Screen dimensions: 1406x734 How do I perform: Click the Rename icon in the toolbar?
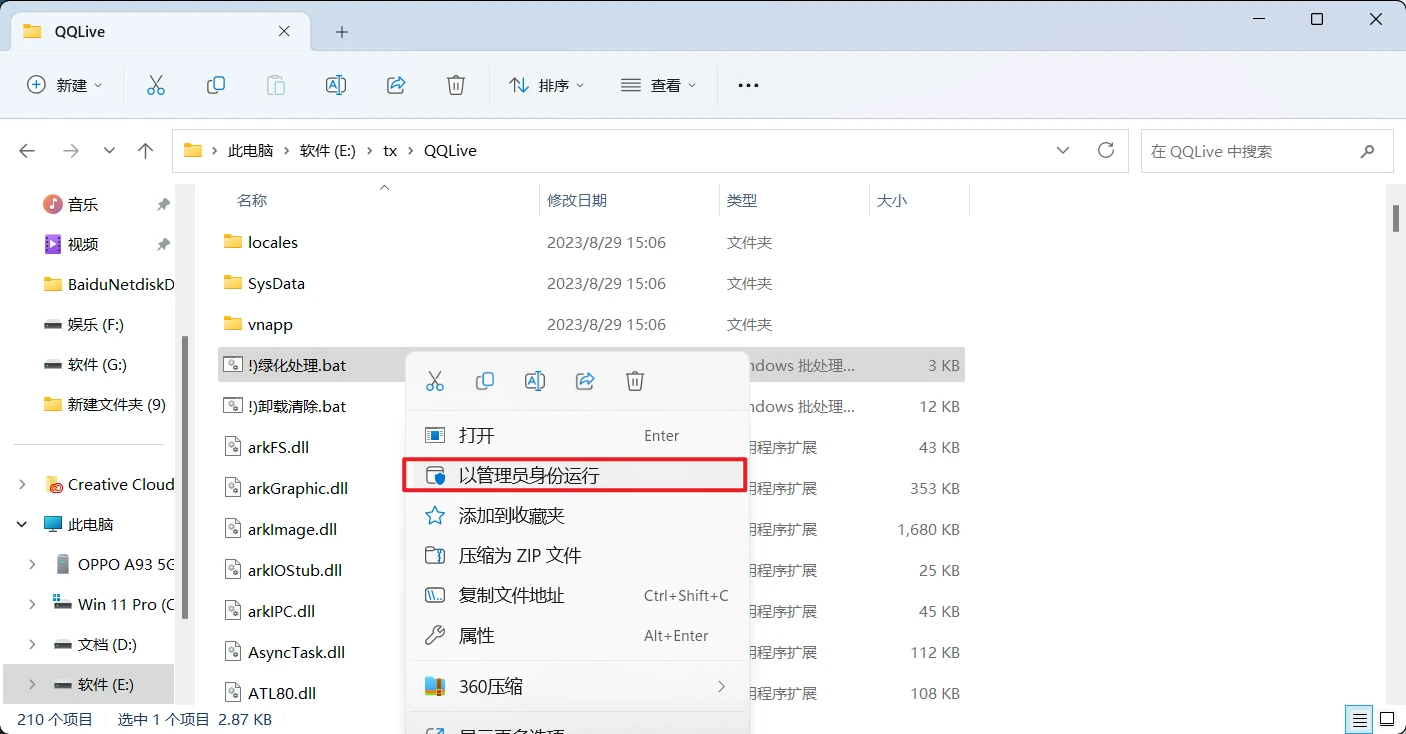tap(336, 86)
